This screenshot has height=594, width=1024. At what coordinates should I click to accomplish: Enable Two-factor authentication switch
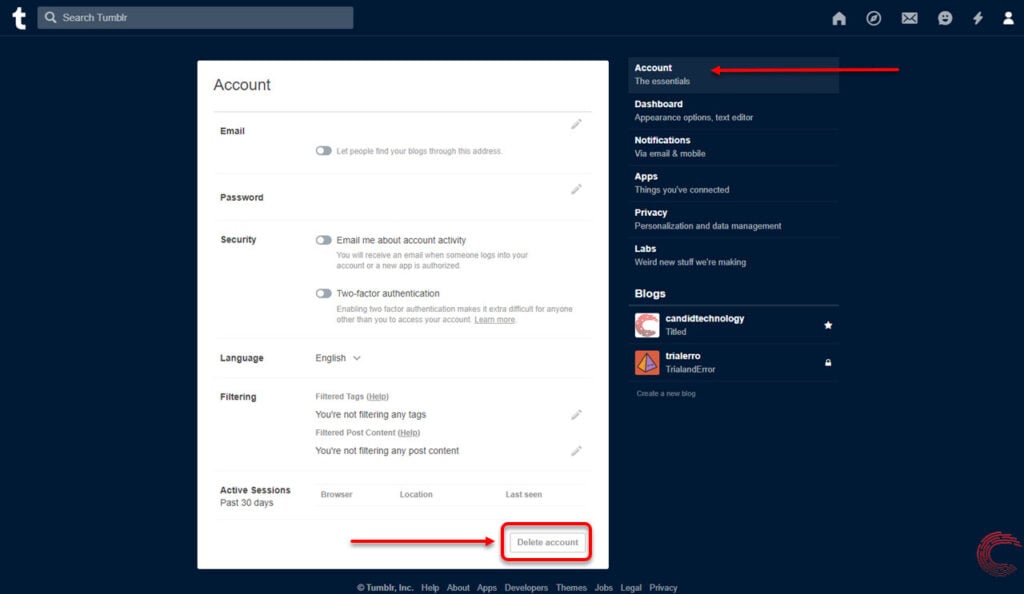[323, 294]
